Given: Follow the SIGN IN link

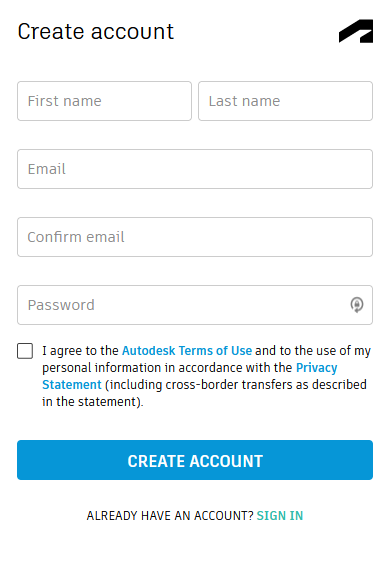Looking at the screenshot, I should coord(280,515).
